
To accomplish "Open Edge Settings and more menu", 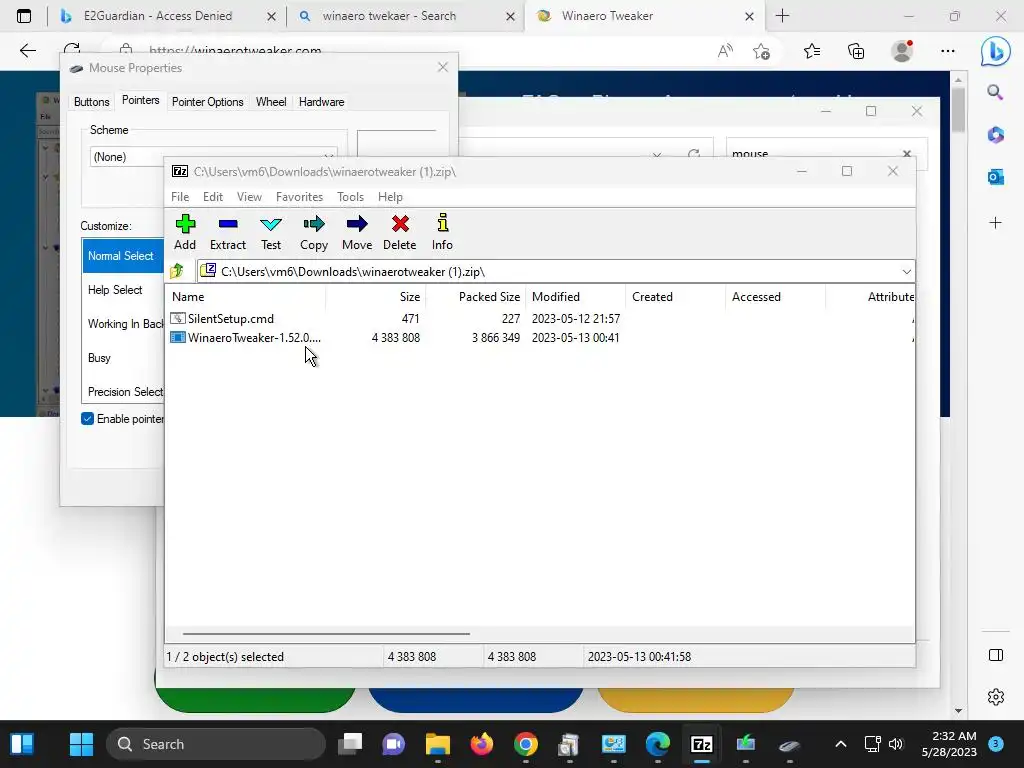I will (x=948, y=51).
